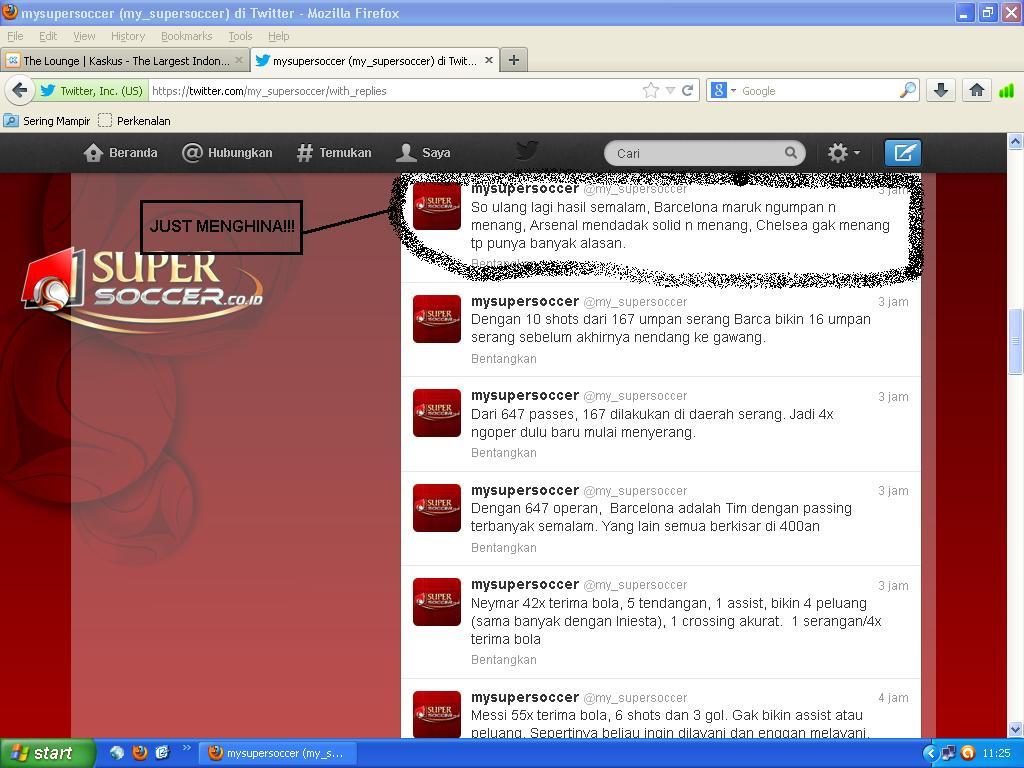Click Firefox quick launch icon in taskbar
Screen dimensions: 1024x768
pyautogui.click(x=140, y=752)
